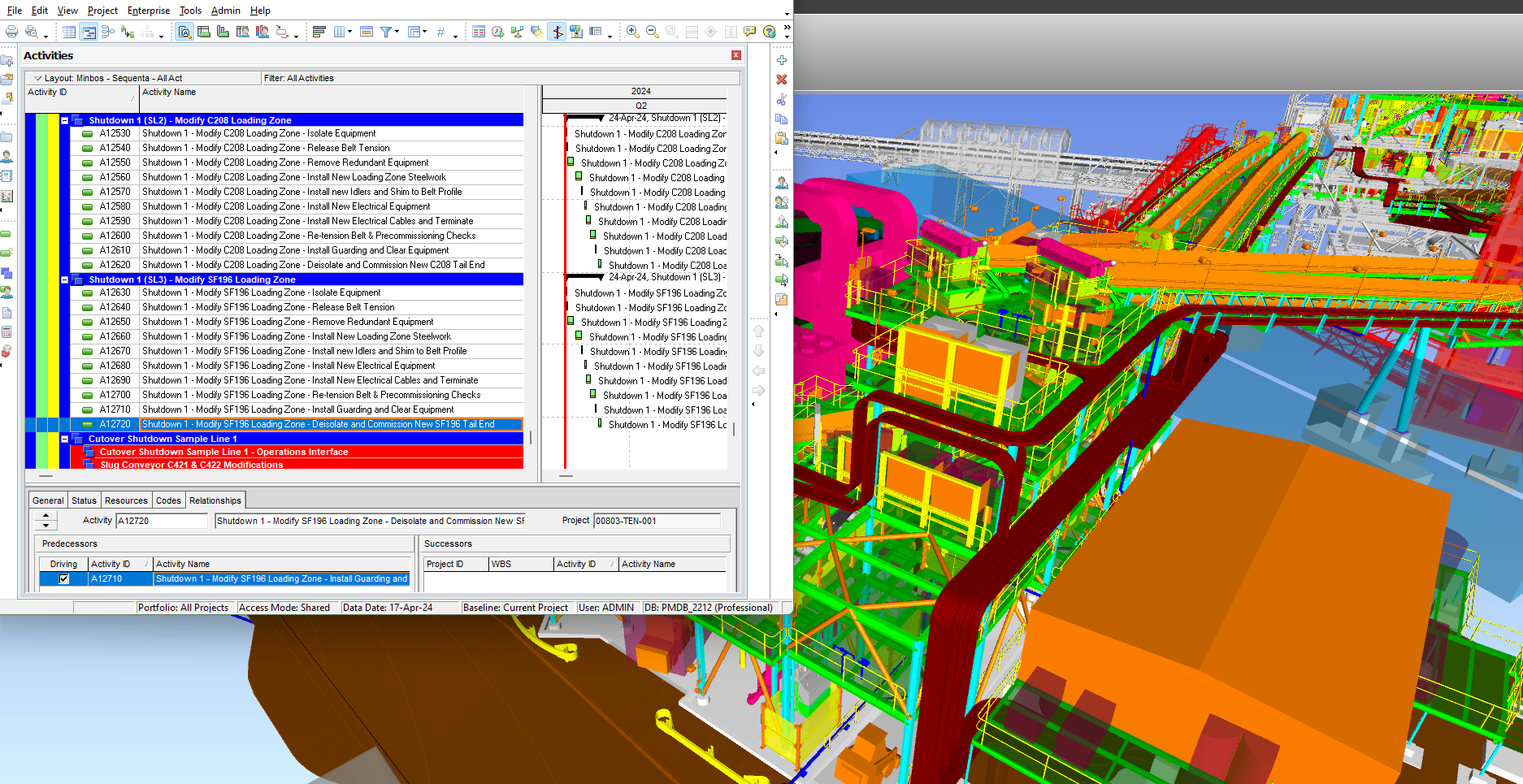This screenshot has width=1523, height=784.
Task: Click the Paste clipboard icon
Action: pyautogui.click(x=781, y=138)
